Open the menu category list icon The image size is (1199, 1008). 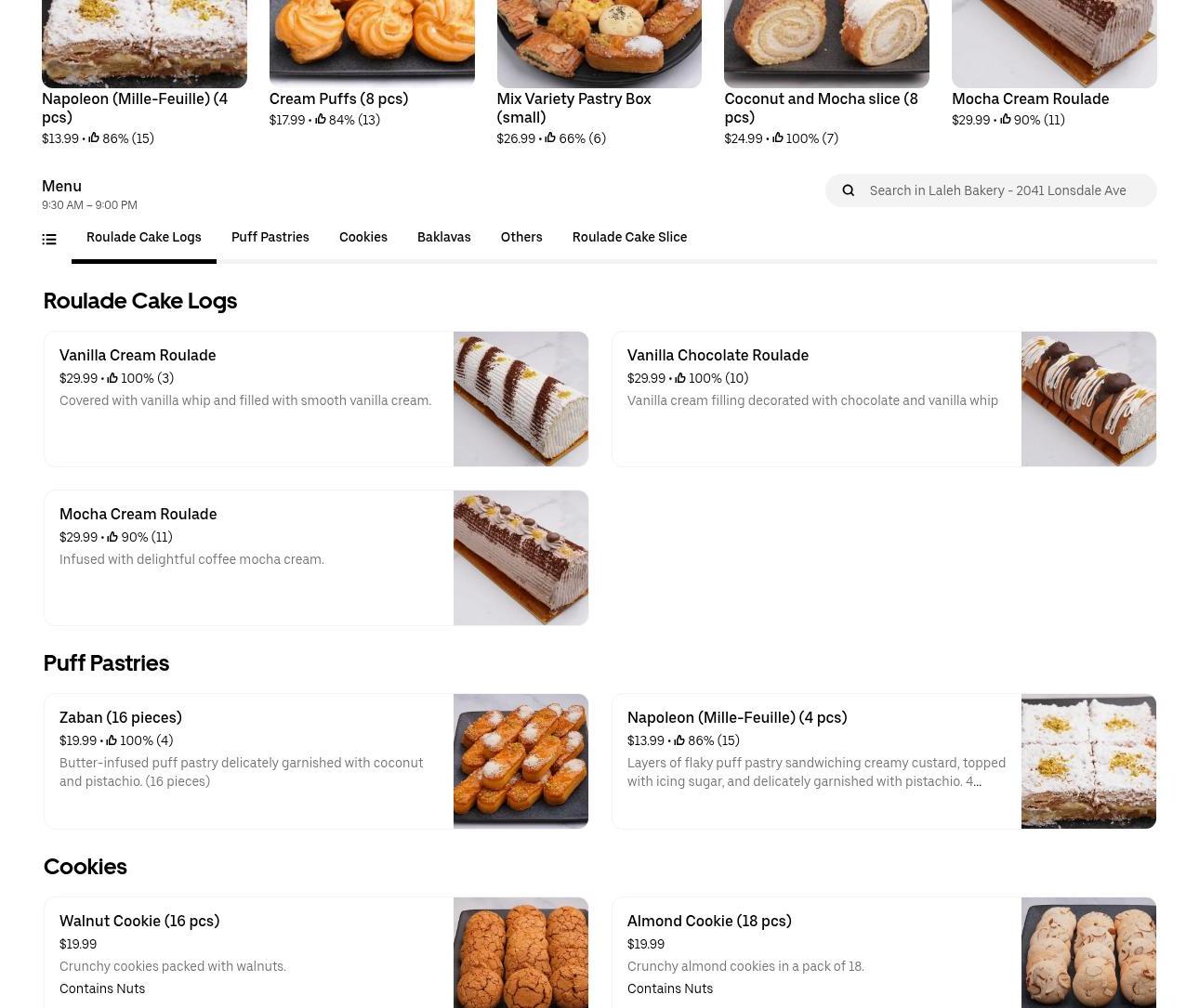[49, 240]
